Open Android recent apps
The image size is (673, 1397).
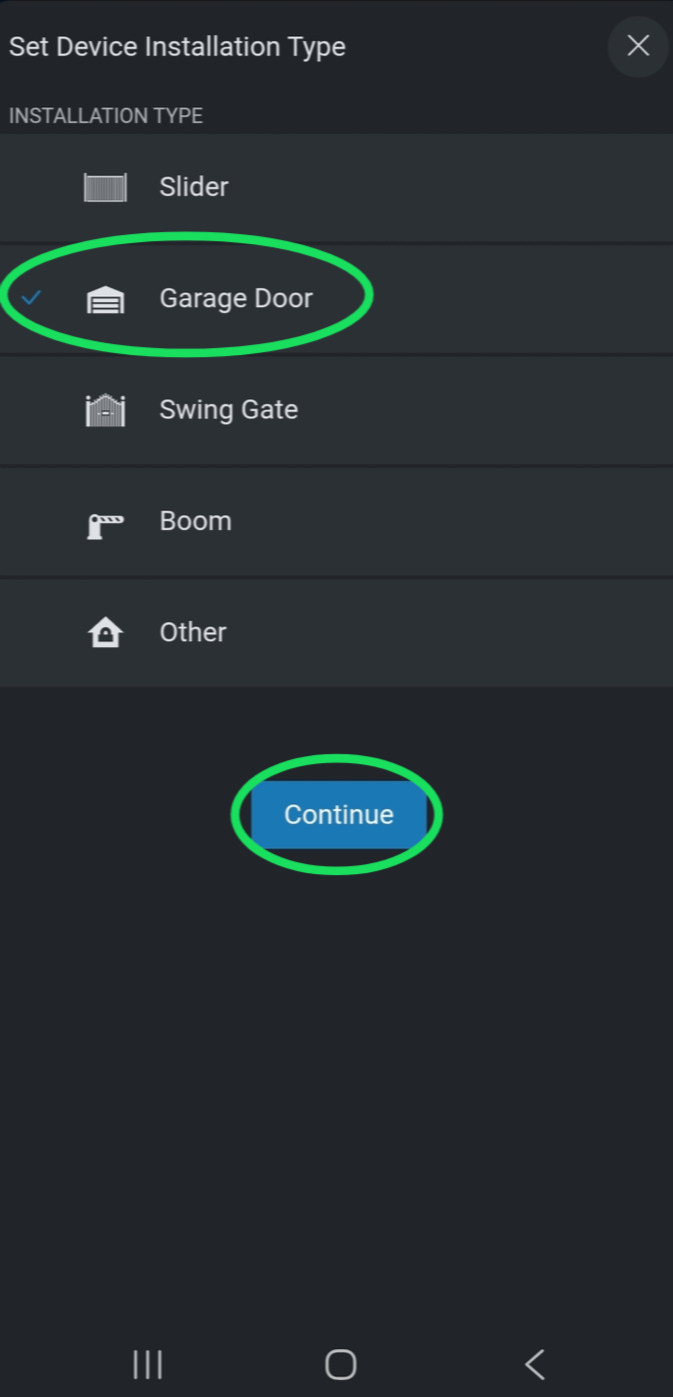coord(148,1364)
